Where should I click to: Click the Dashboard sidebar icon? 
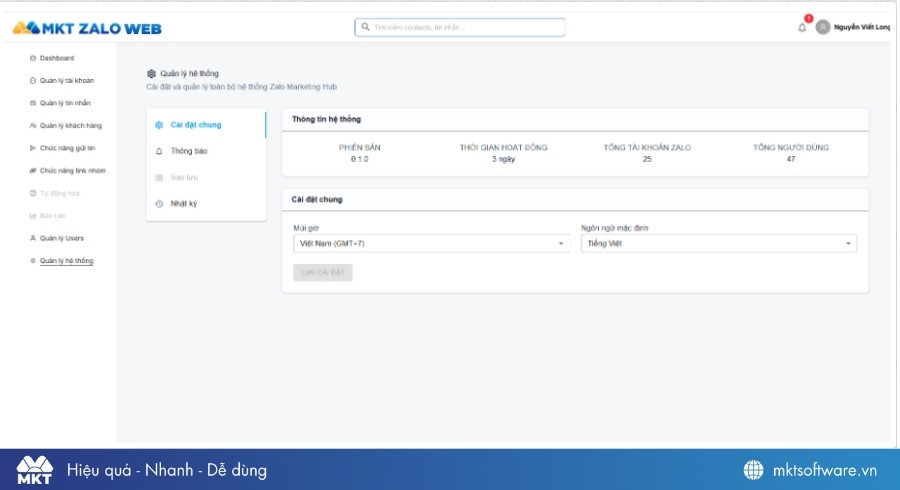[33, 58]
